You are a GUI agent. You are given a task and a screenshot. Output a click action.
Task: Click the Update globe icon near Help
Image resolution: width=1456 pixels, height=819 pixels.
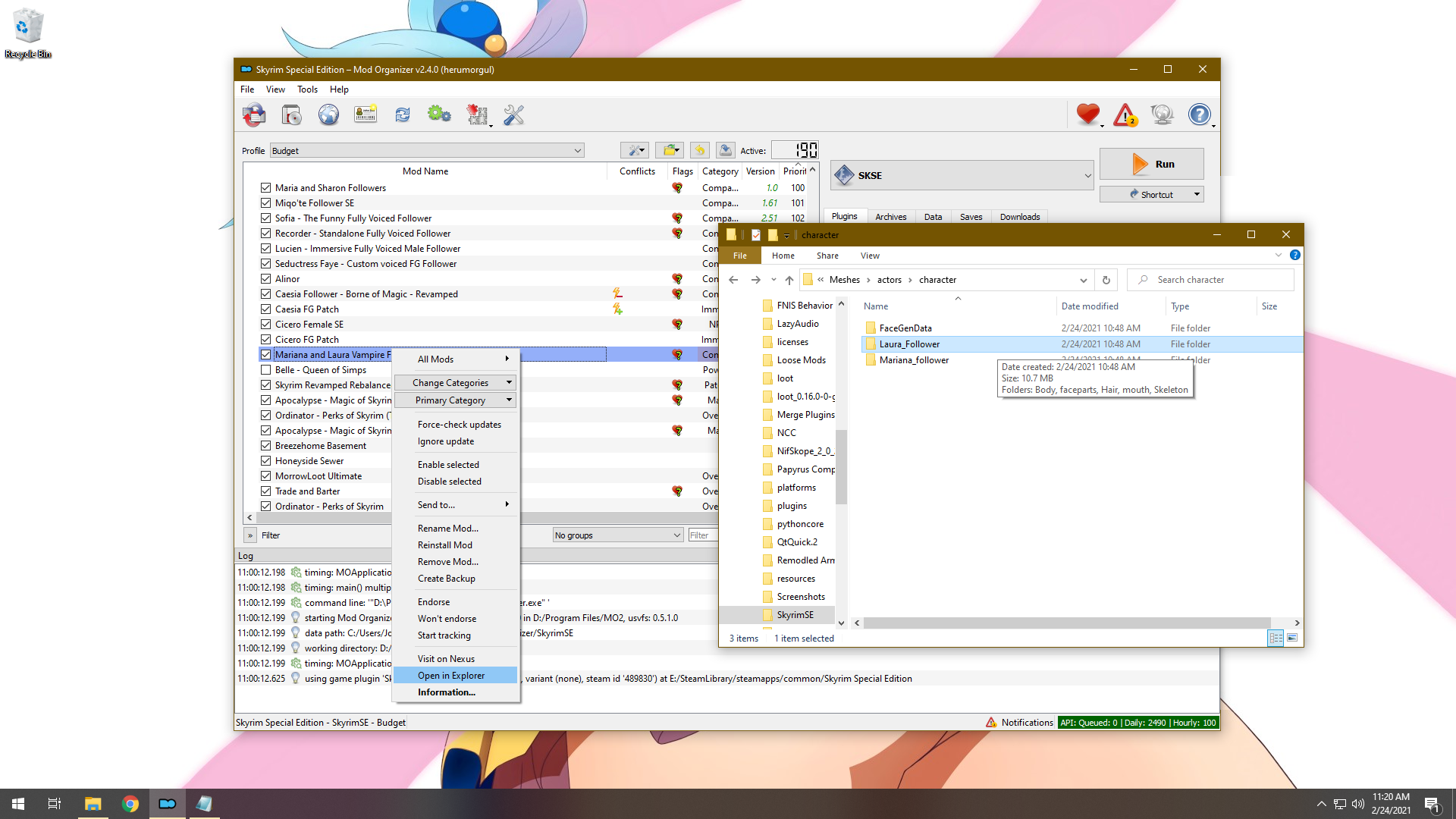(x=1162, y=115)
